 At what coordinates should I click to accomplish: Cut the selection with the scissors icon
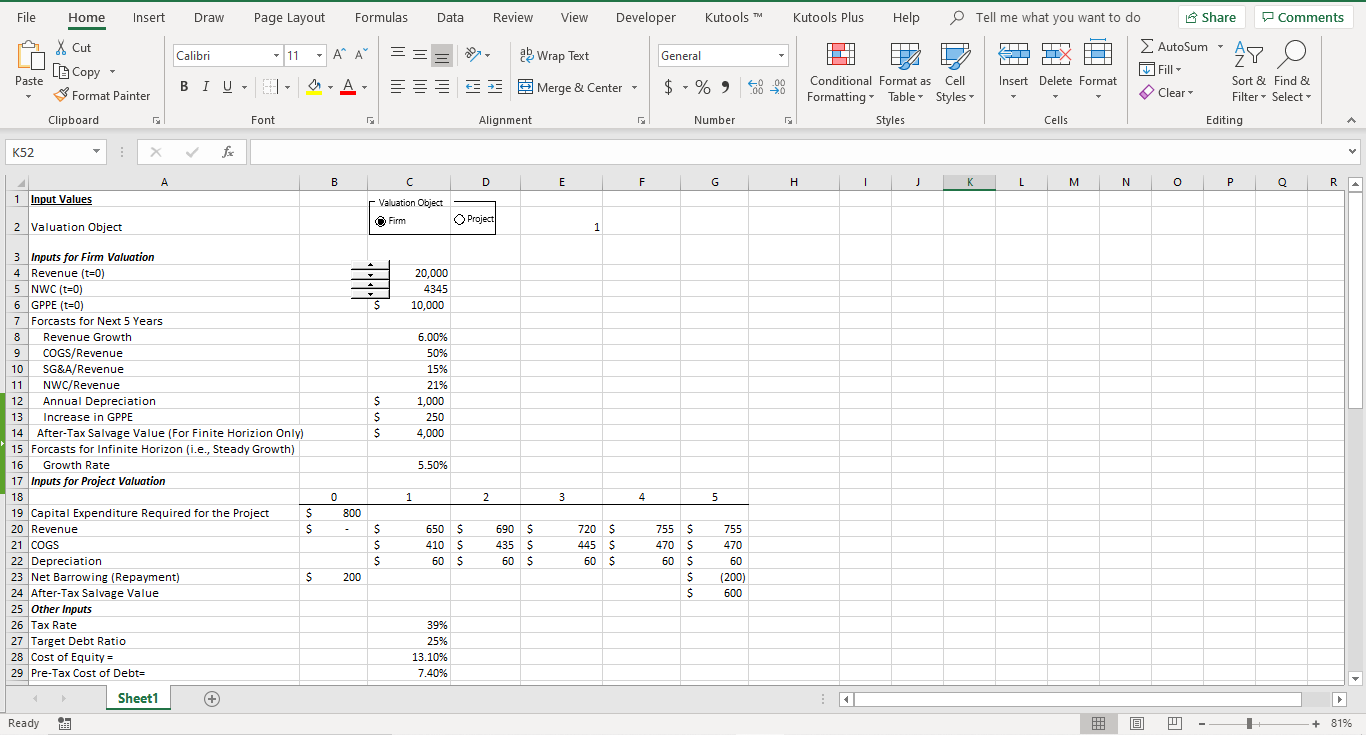pos(62,48)
